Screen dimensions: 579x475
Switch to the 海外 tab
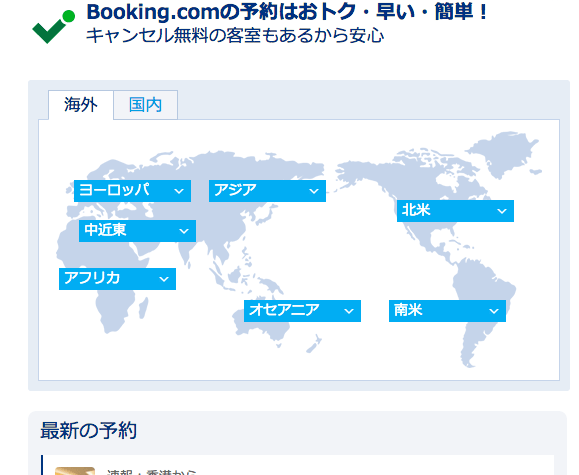80,105
